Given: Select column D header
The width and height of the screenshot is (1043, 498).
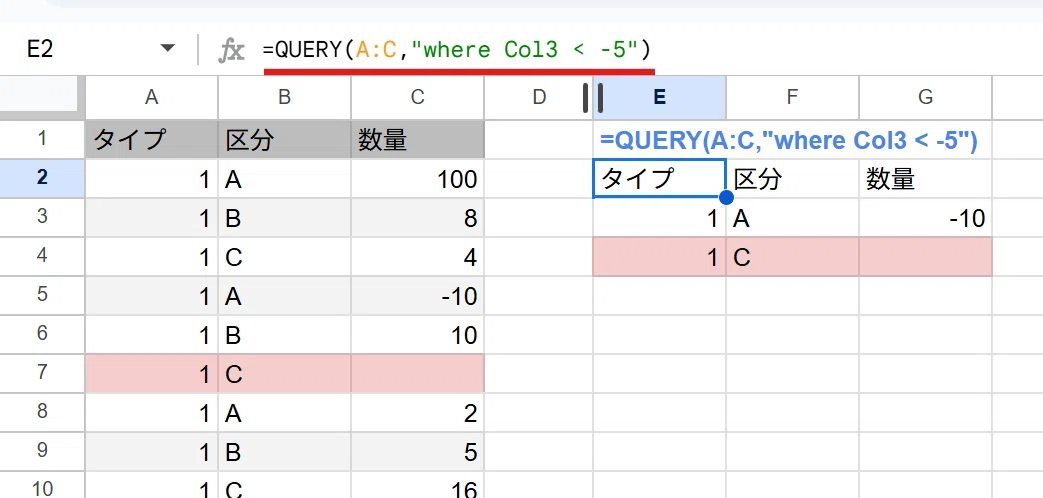Looking at the screenshot, I should tap(539, 98).
